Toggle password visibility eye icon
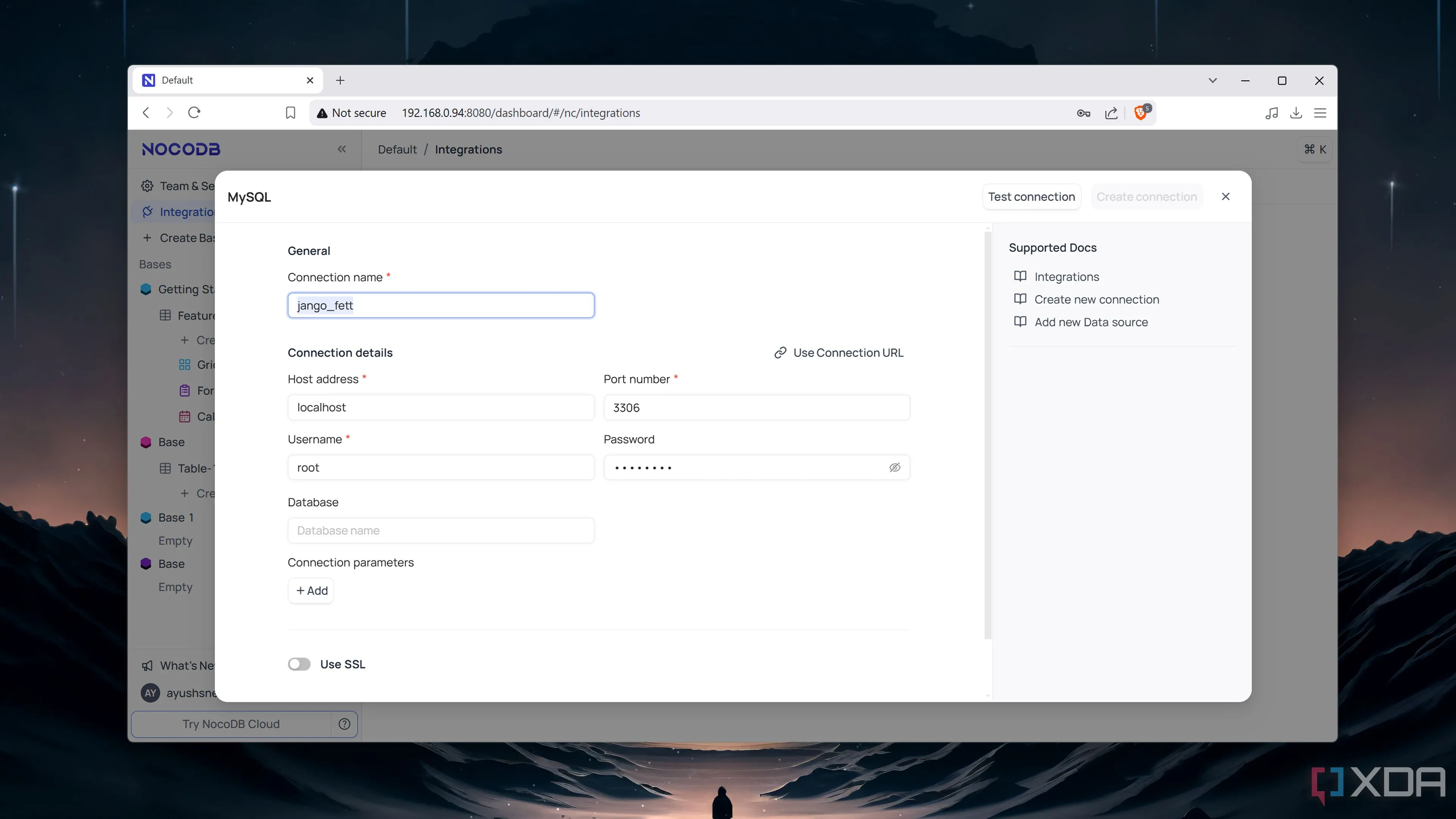The height and width of the screenshot is (819, 1456). point(895,468)
